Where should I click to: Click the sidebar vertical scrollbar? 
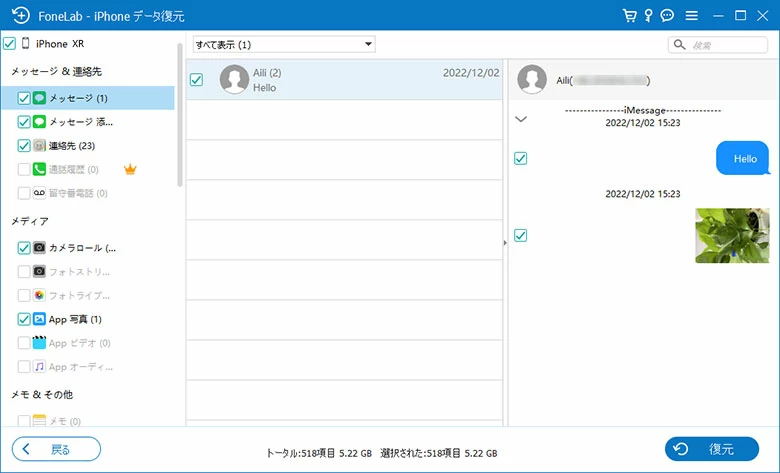point(180,120)
